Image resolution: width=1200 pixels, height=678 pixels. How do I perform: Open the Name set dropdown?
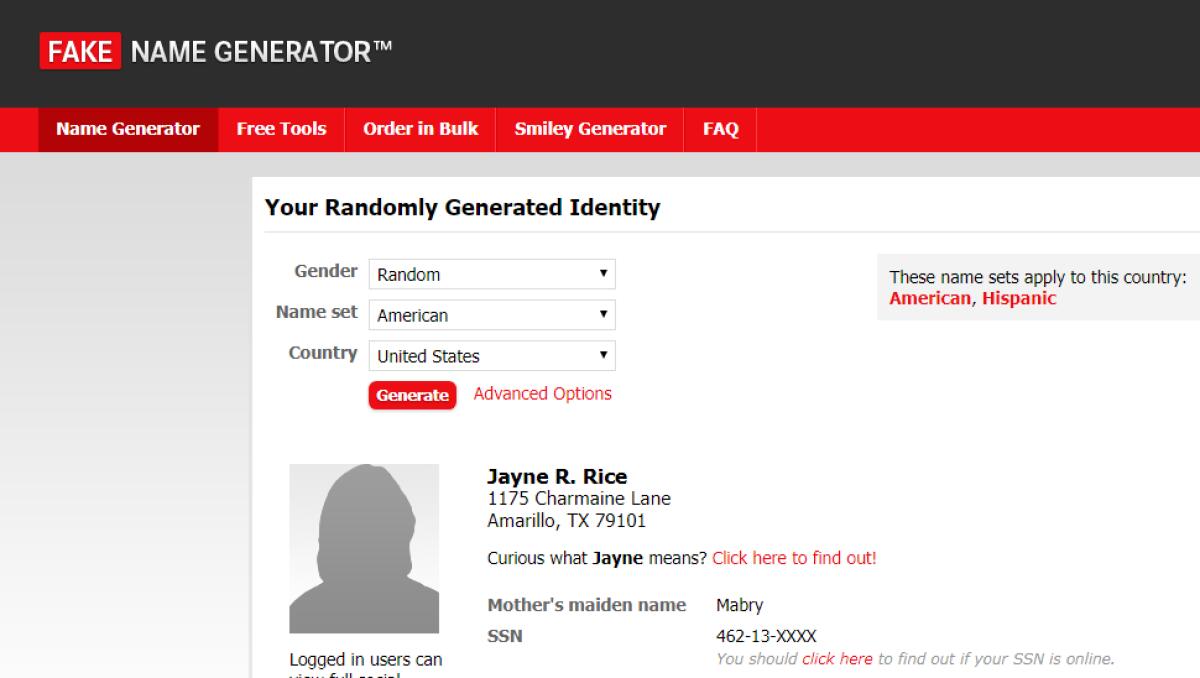tap(490, 314)
